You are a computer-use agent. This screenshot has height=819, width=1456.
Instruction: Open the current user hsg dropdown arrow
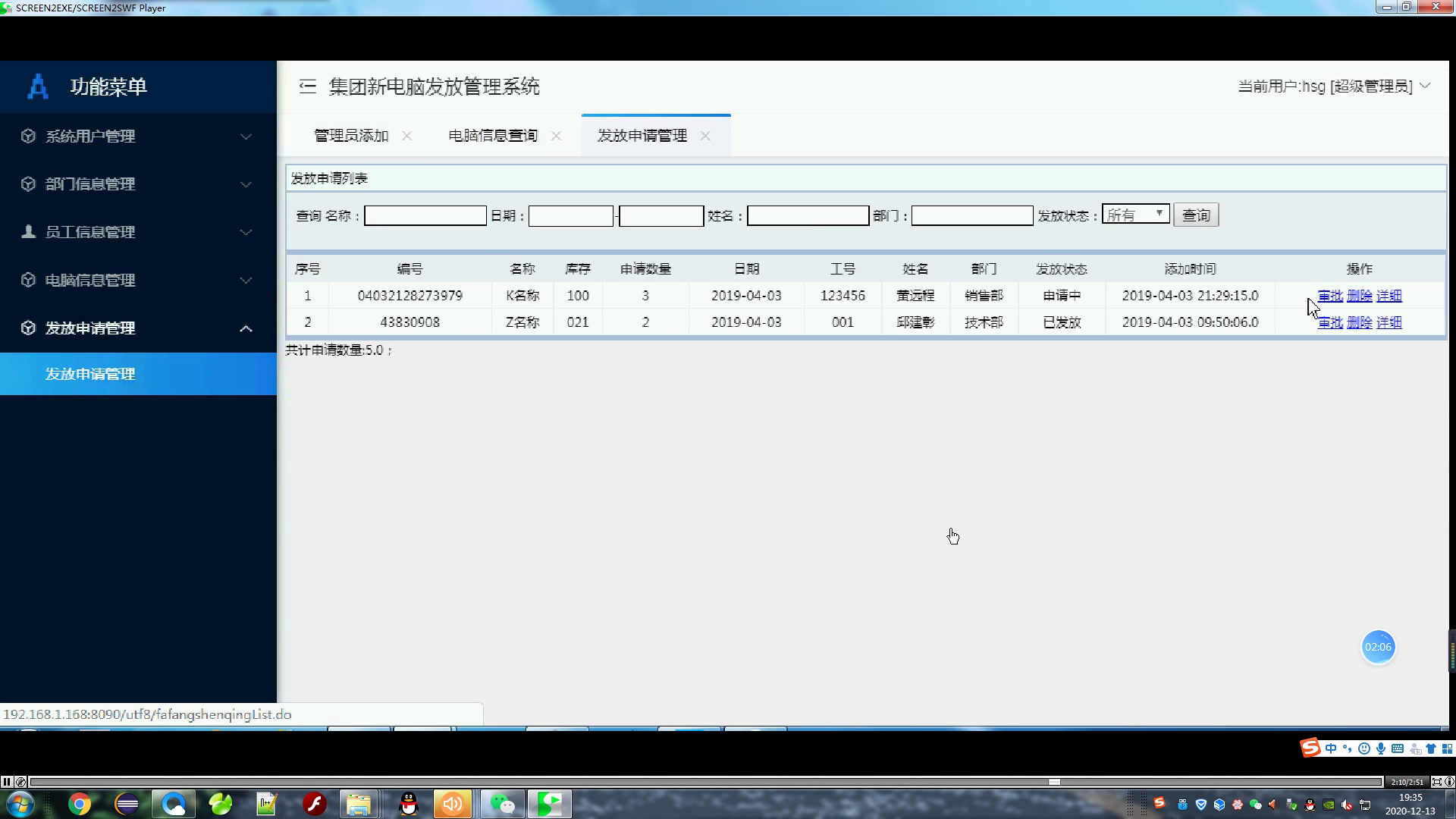point(1425,86)
